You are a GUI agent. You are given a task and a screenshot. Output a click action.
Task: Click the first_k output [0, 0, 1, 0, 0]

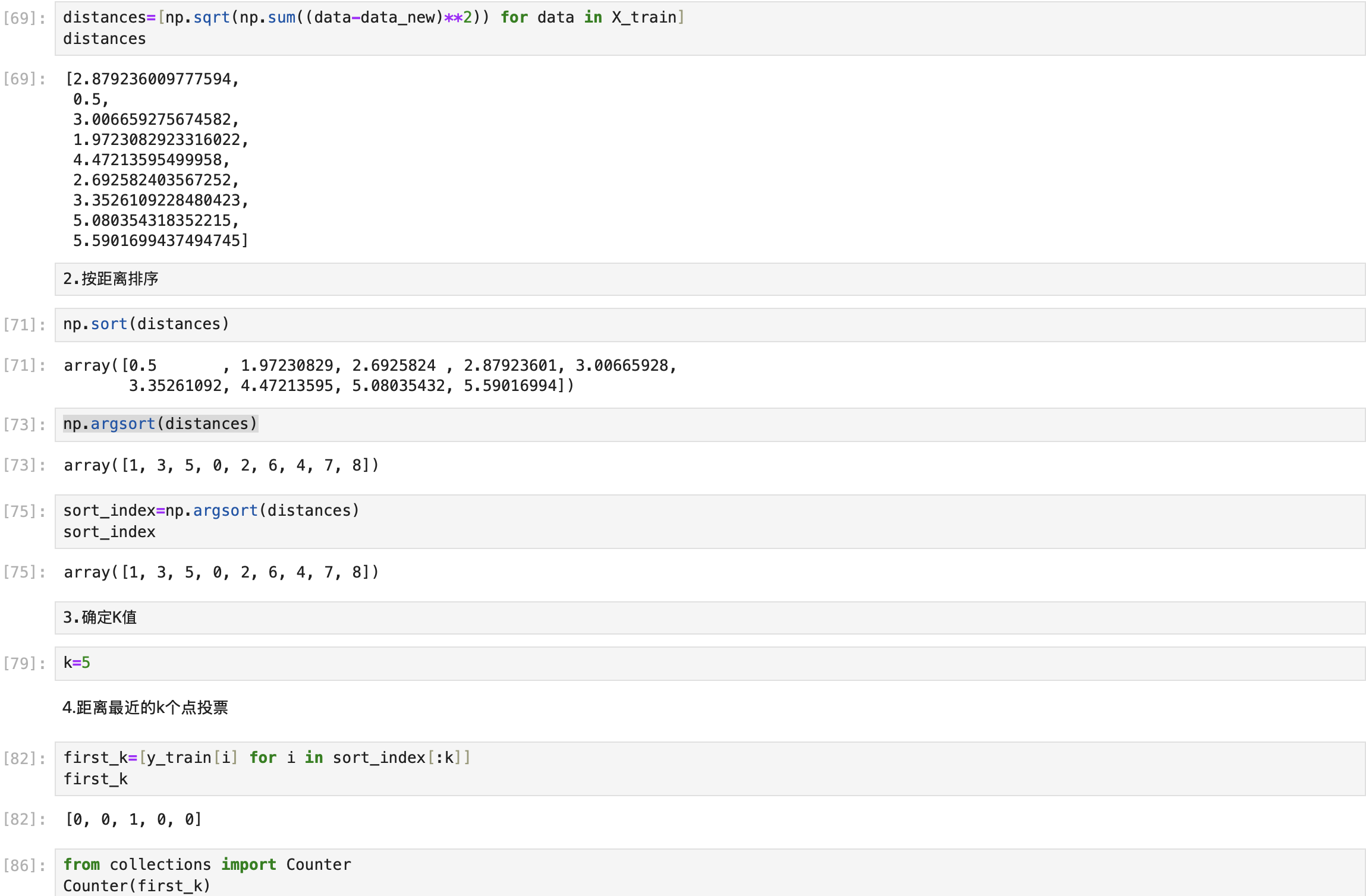pos(133,819)
